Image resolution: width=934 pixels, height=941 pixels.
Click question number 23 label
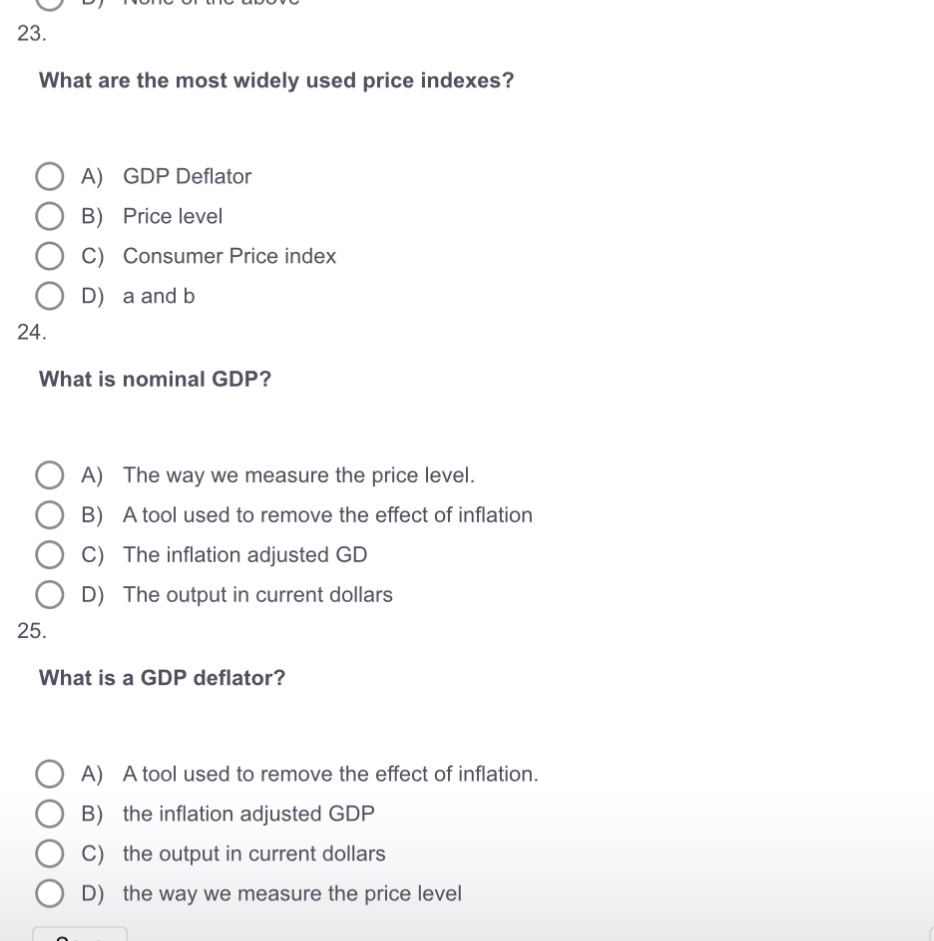point(30,34)
